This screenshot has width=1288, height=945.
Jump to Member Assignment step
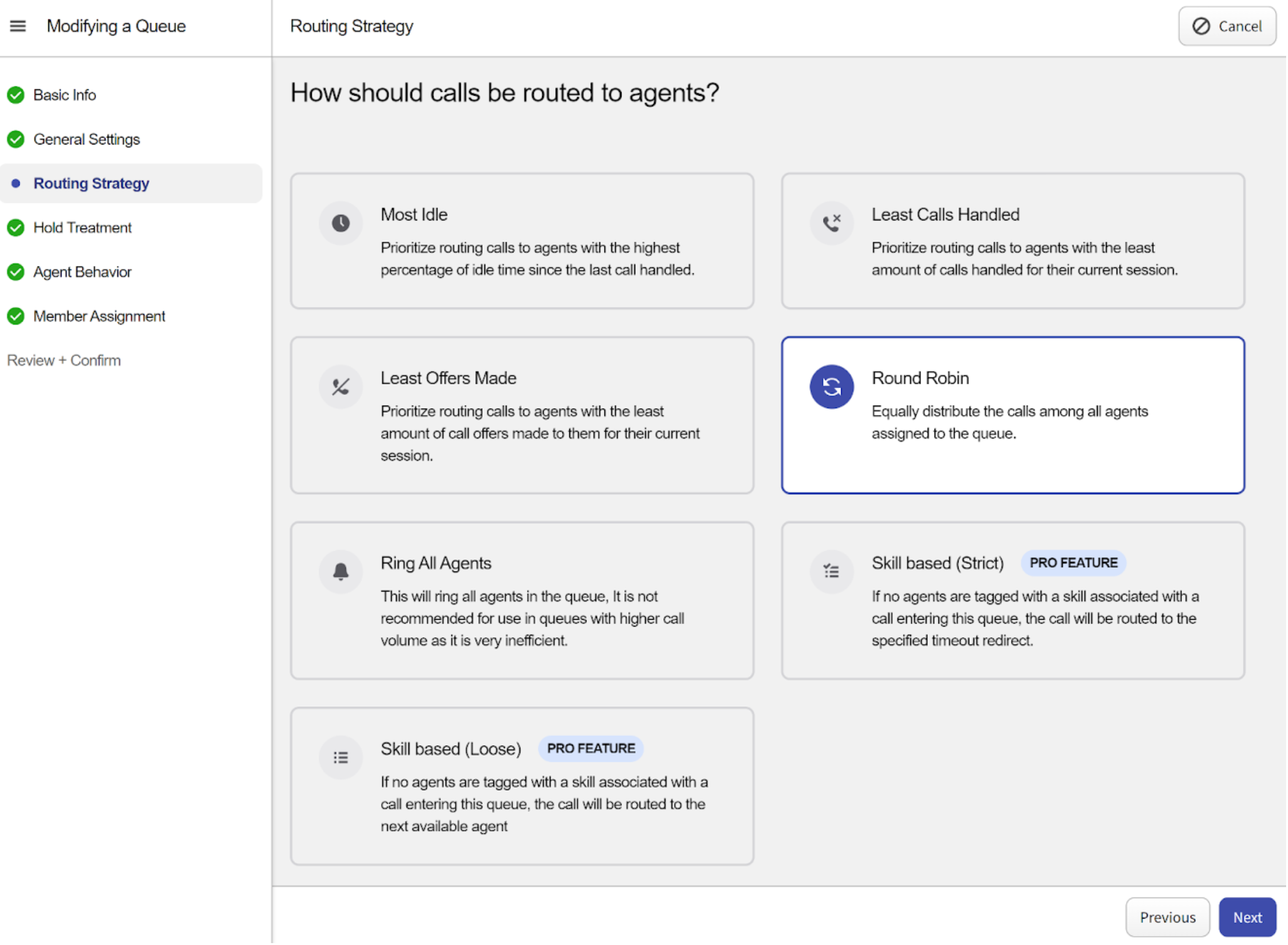coord(99,316)
